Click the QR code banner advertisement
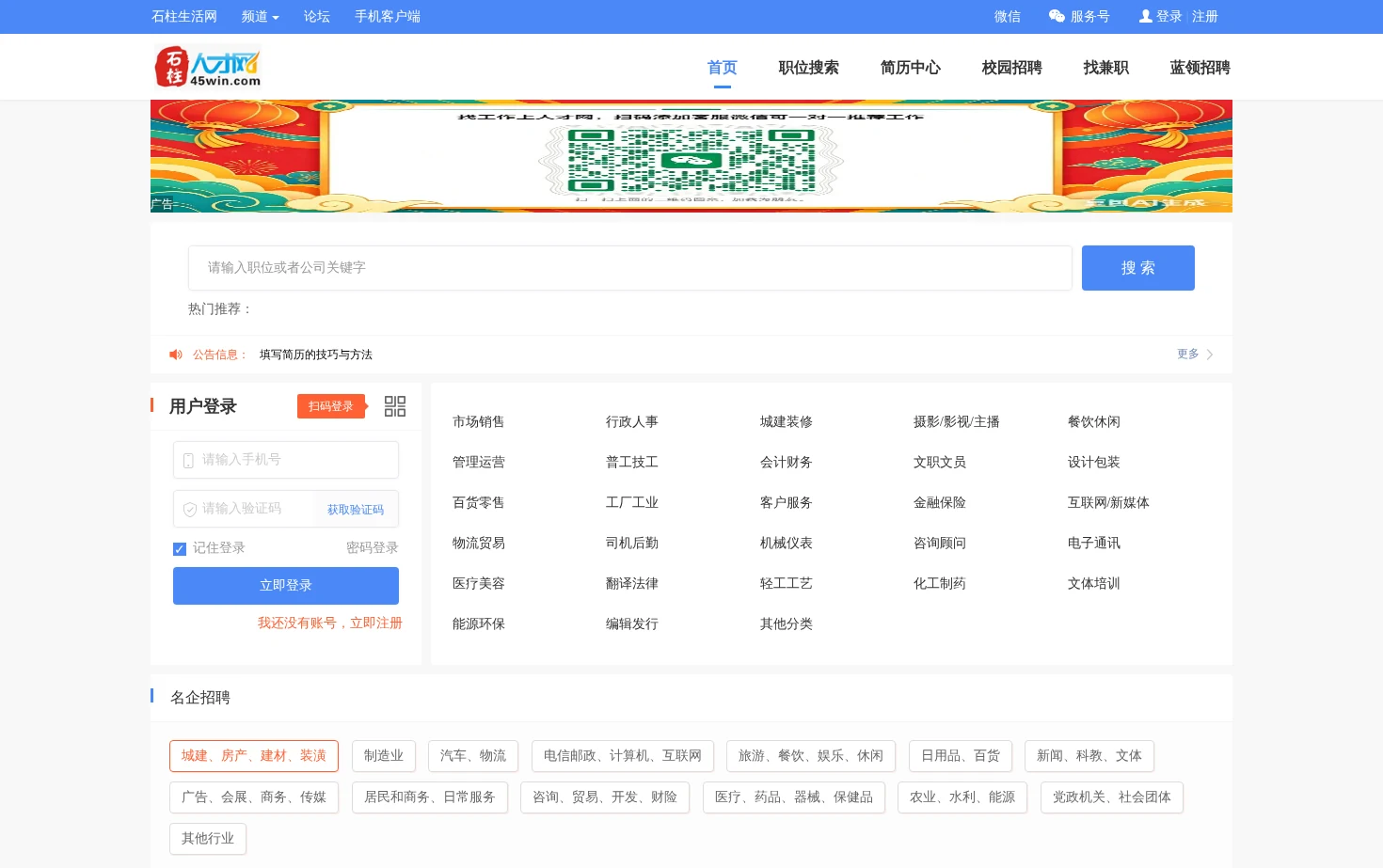Screen dimensions: 1383x868 pos(691,156)
